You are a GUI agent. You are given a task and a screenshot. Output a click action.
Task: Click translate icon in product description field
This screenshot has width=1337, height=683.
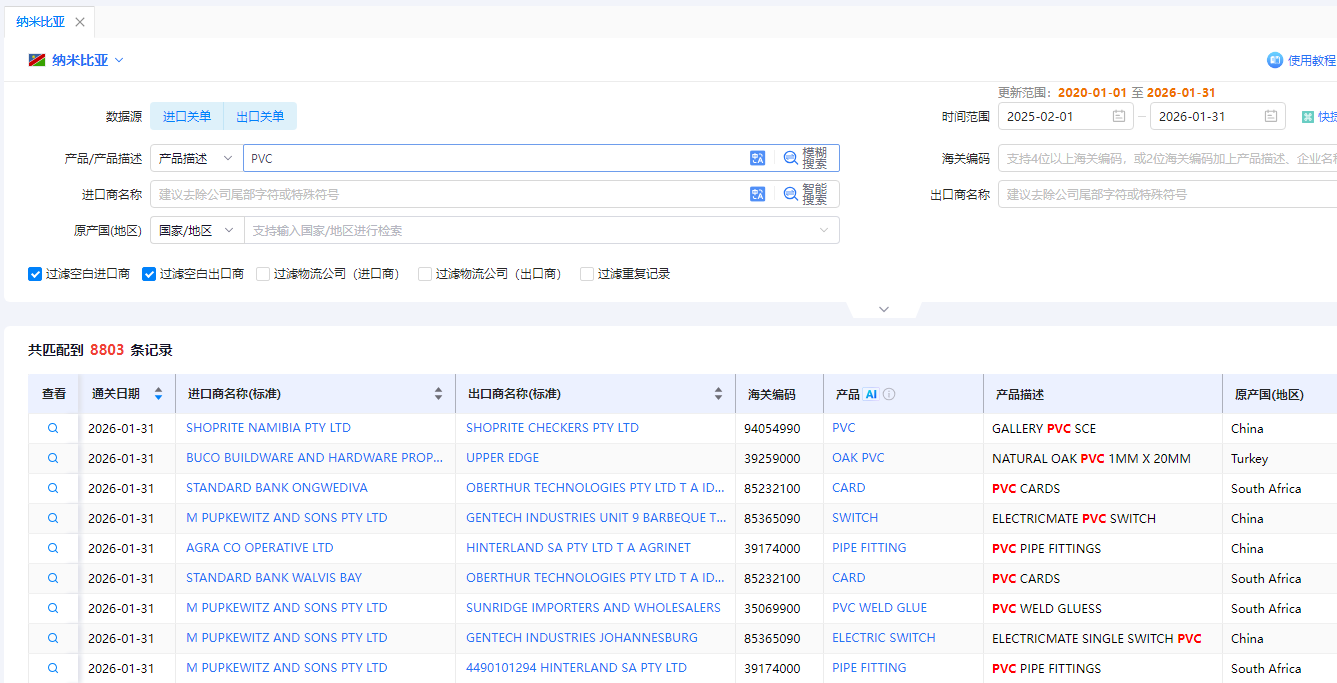(757, 158)
